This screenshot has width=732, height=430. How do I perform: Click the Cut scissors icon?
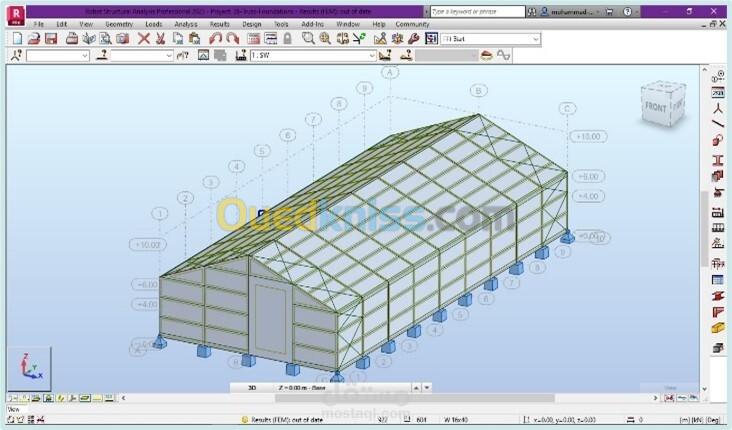[160, 39]
